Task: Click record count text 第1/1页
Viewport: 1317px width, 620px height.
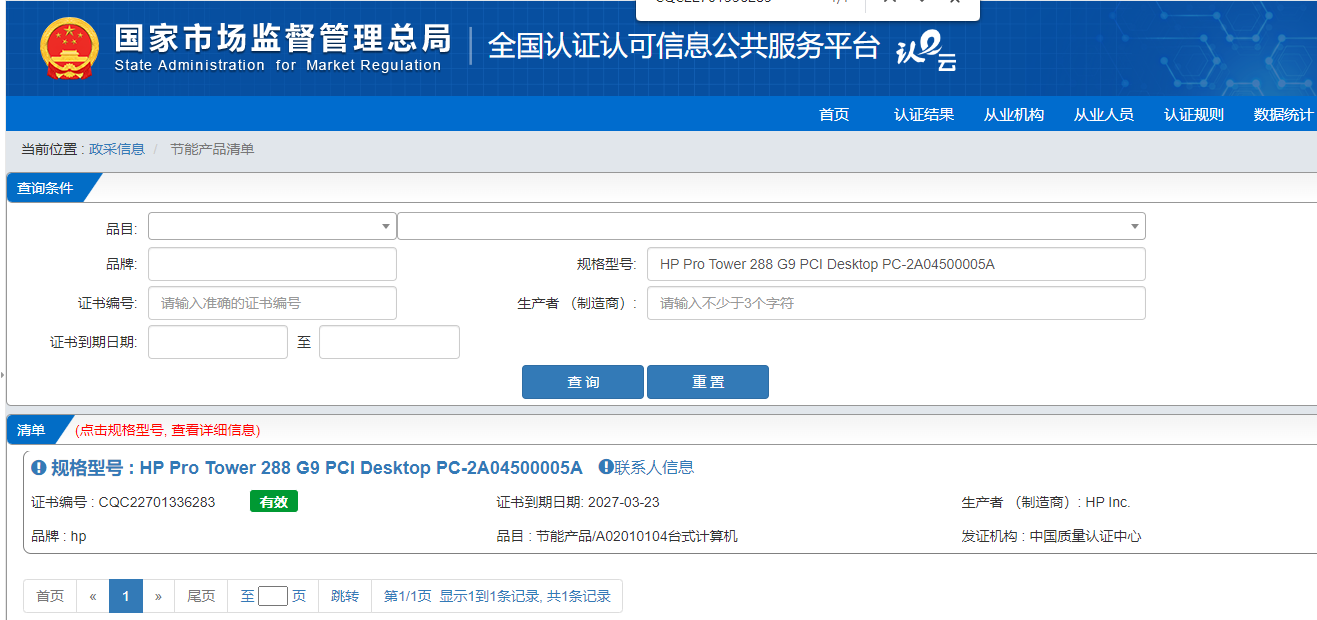Action: 408,596
